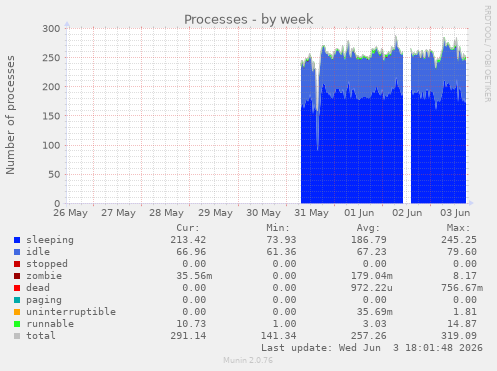The width and height of the screenshot is (497, 371).
Task: Click total maximum value 319.09
Action: click(459, 336)
